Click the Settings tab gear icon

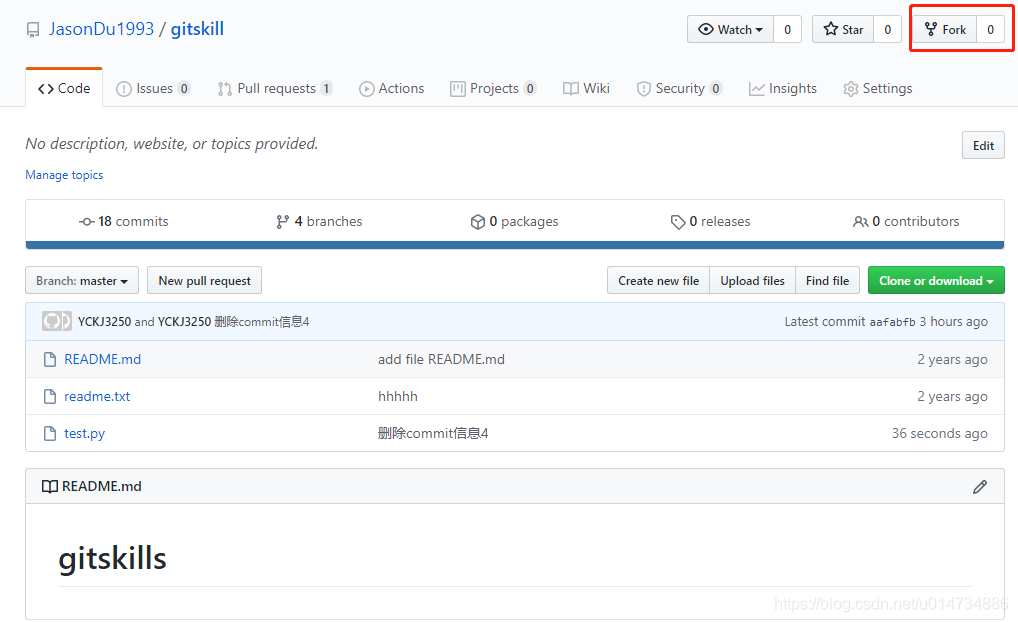[x=850, y=89]
